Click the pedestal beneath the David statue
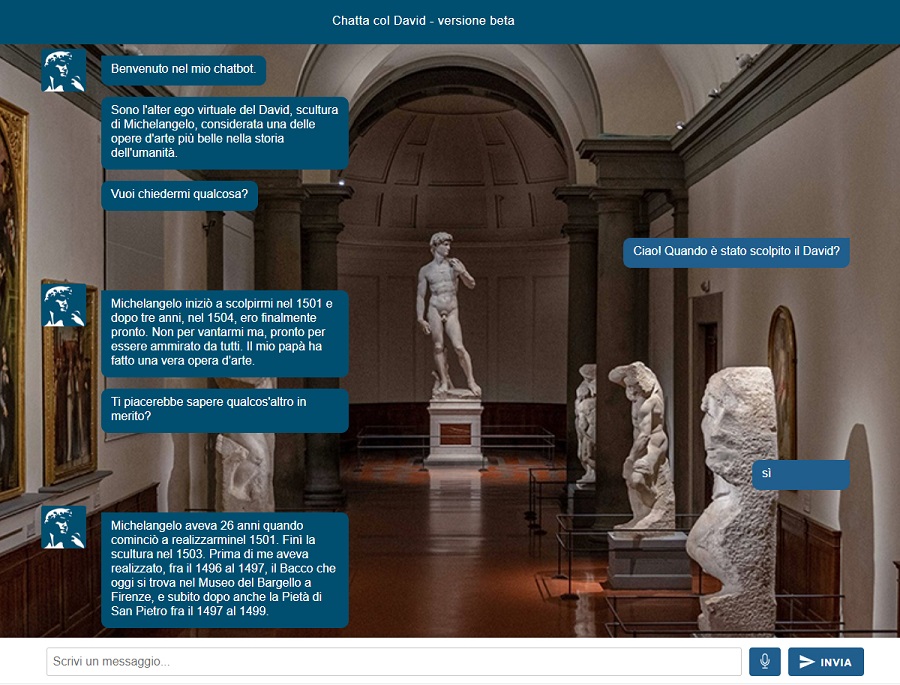The width and height of the screenshot is (900, 685). click(x=455, y=430)
